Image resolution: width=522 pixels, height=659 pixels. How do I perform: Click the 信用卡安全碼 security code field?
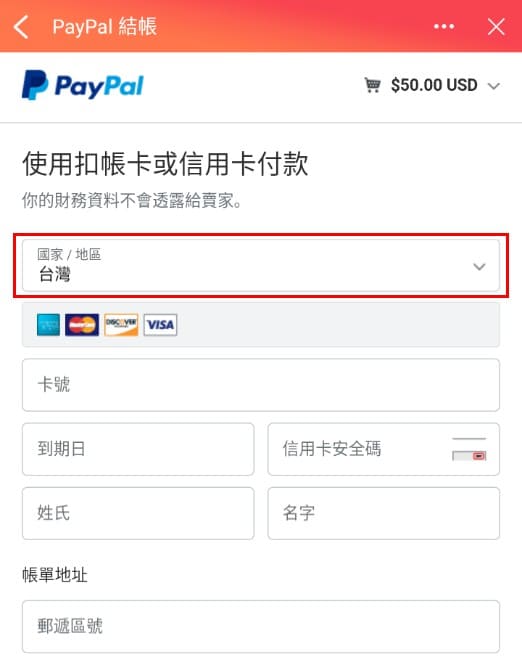pos(383,449)
